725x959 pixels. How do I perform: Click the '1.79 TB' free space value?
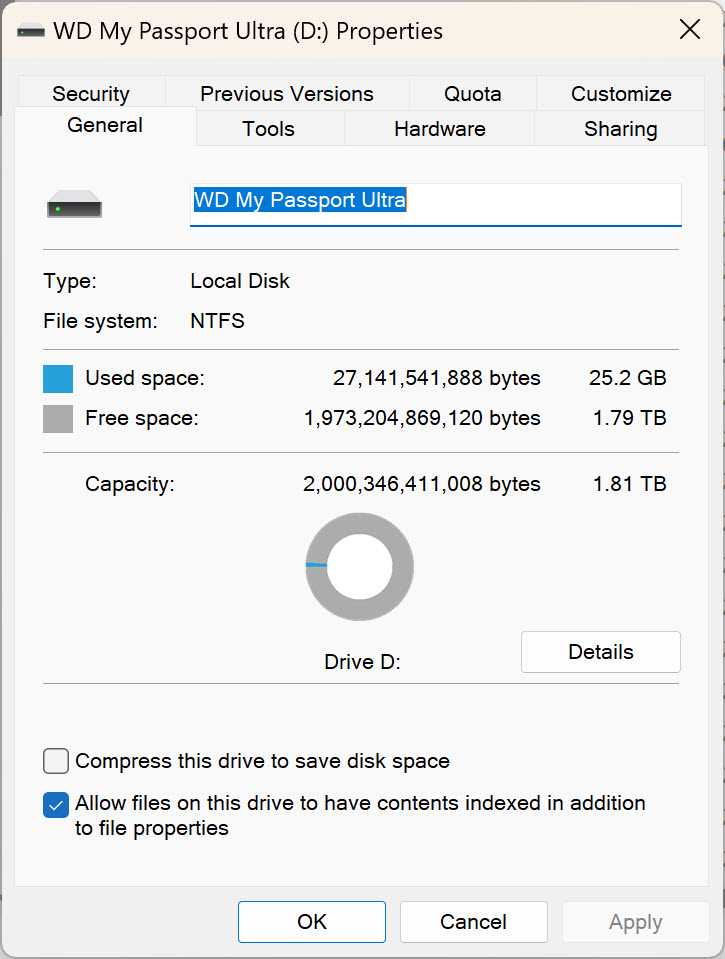pos(630,418)
